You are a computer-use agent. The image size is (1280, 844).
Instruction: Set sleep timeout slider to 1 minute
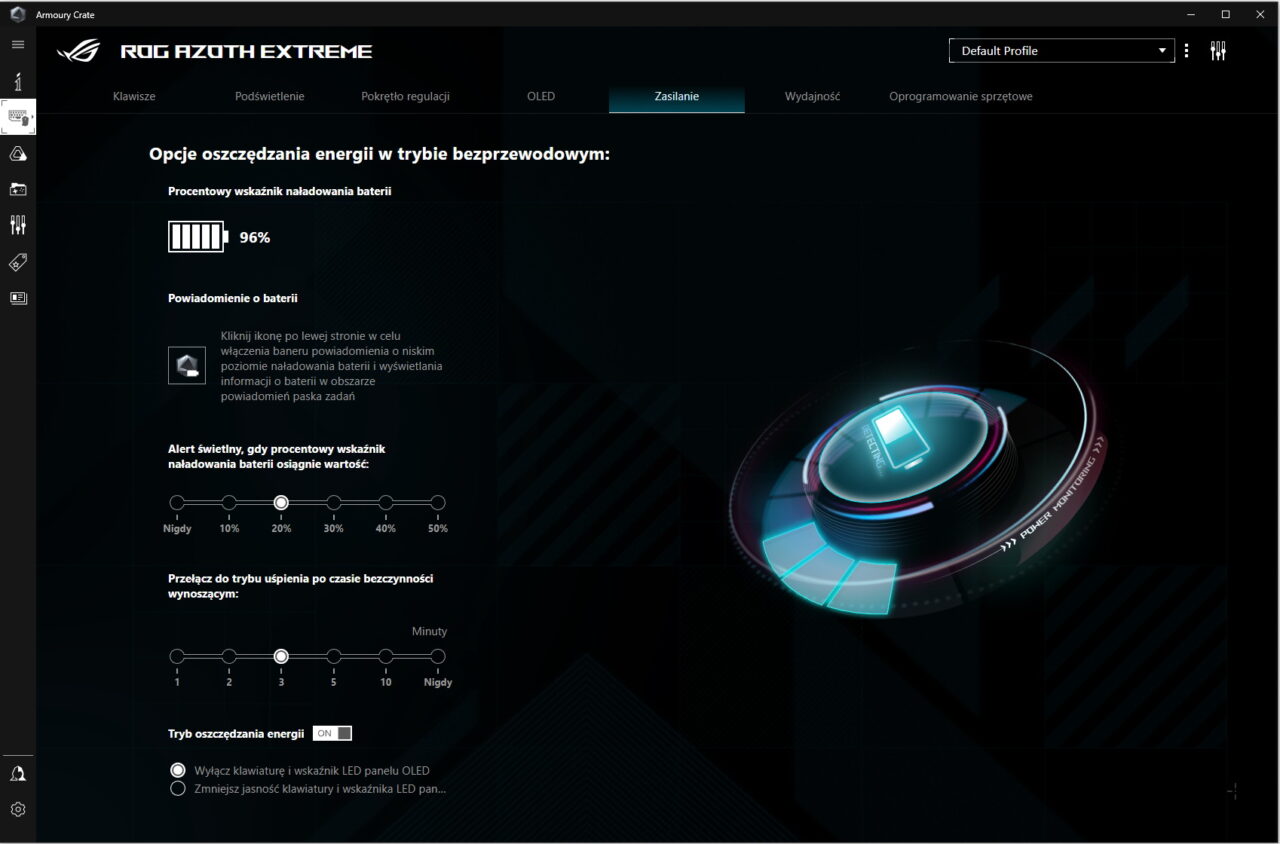point(177,657)
